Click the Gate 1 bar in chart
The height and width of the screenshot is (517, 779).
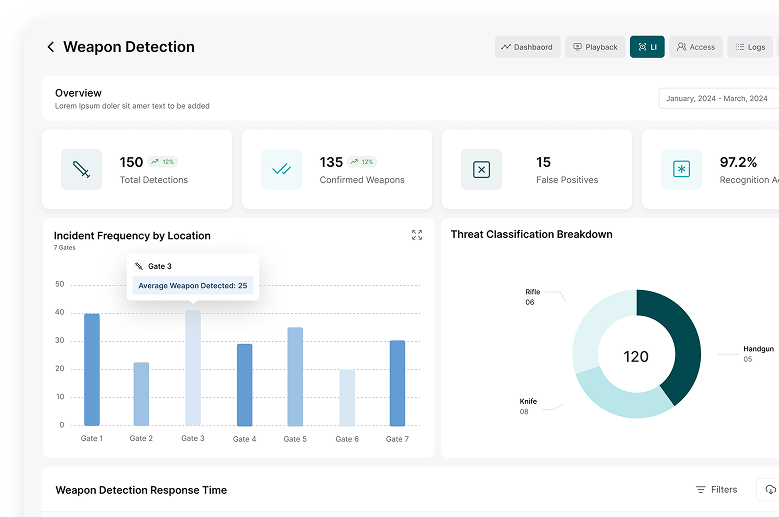pos(92,370)
